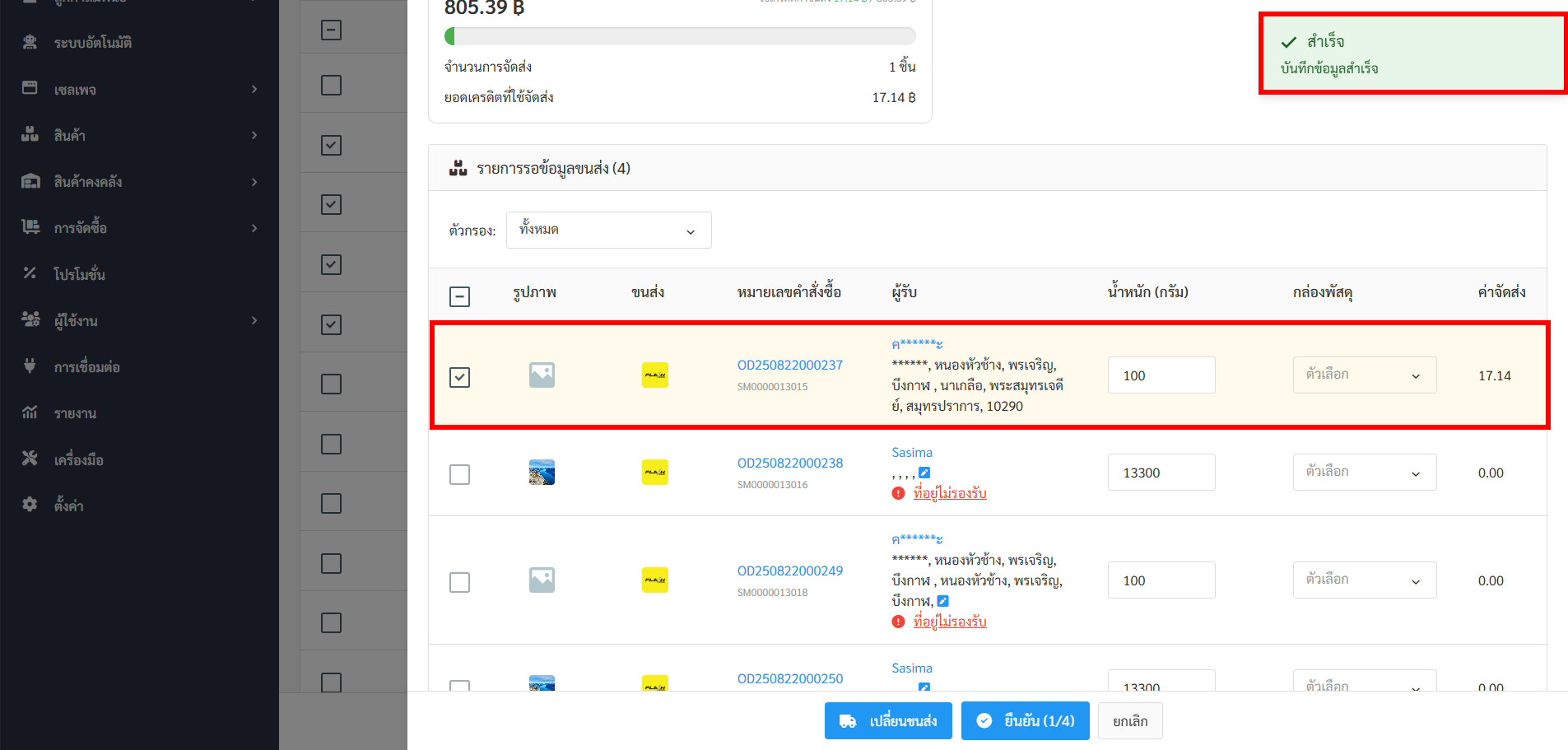1568x750 pixels.
Task: Click the edit address icon for order OD250822000249
Action: 943,601
